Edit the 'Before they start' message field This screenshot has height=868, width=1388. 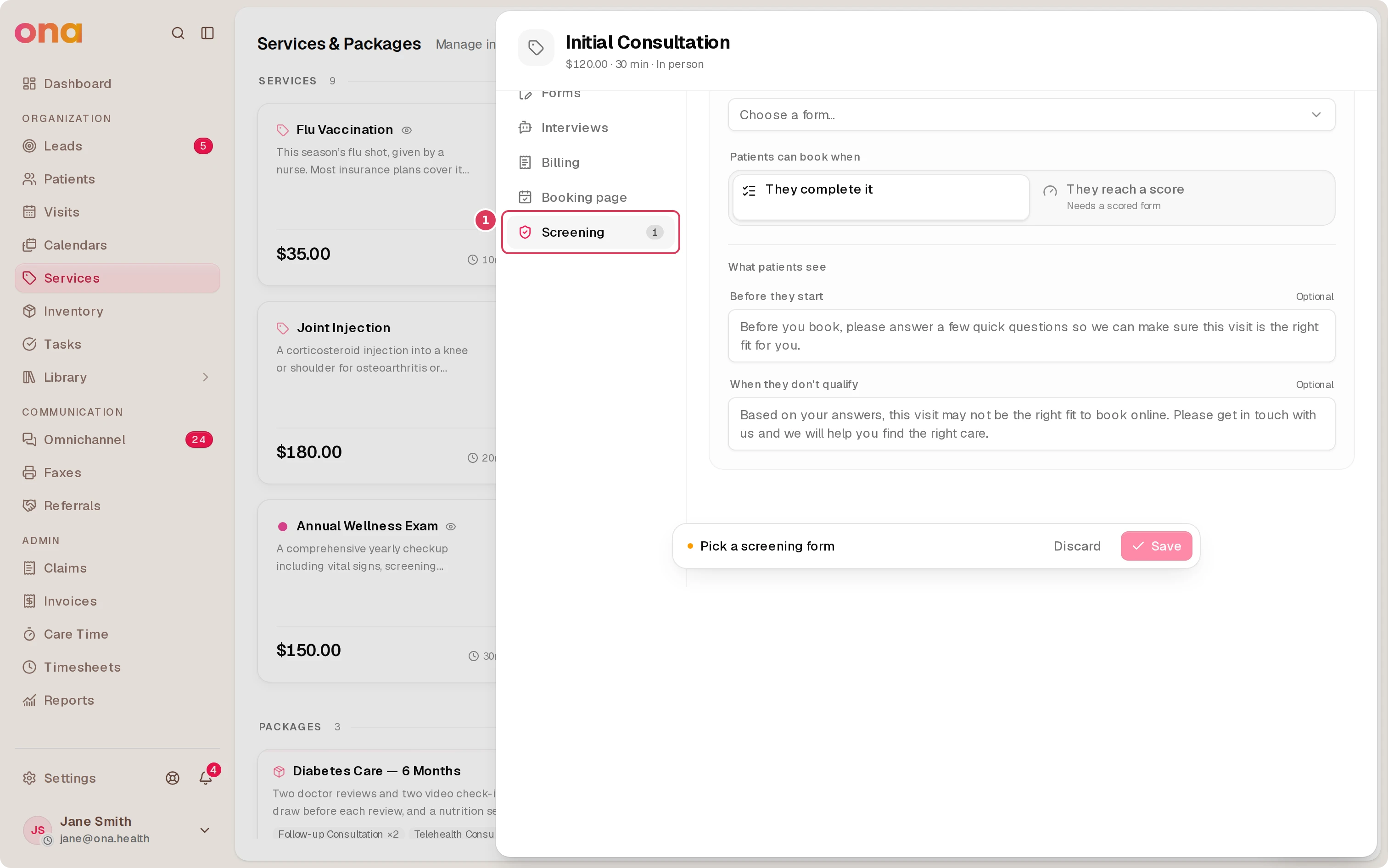[1031, 336]
